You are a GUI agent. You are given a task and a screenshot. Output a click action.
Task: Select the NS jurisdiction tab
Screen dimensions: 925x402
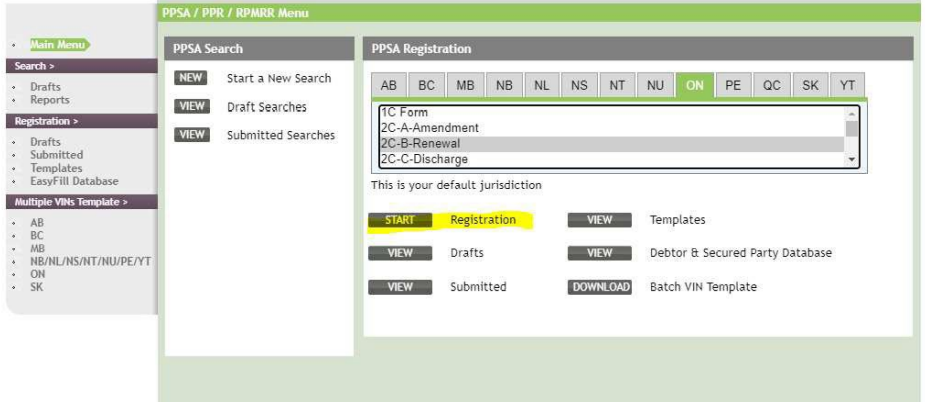coord(579,86)
